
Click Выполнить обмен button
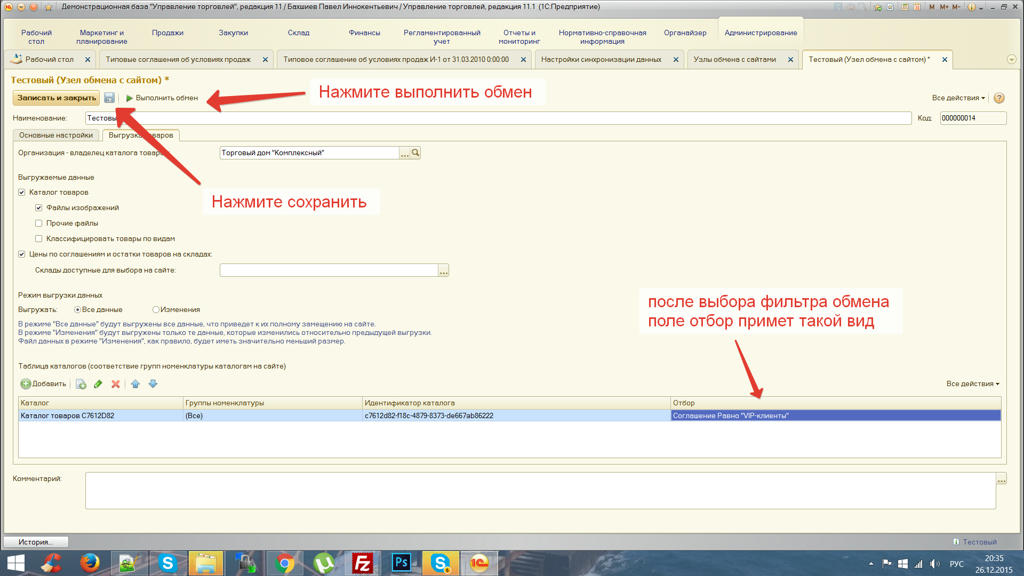(x=162, y=98)
